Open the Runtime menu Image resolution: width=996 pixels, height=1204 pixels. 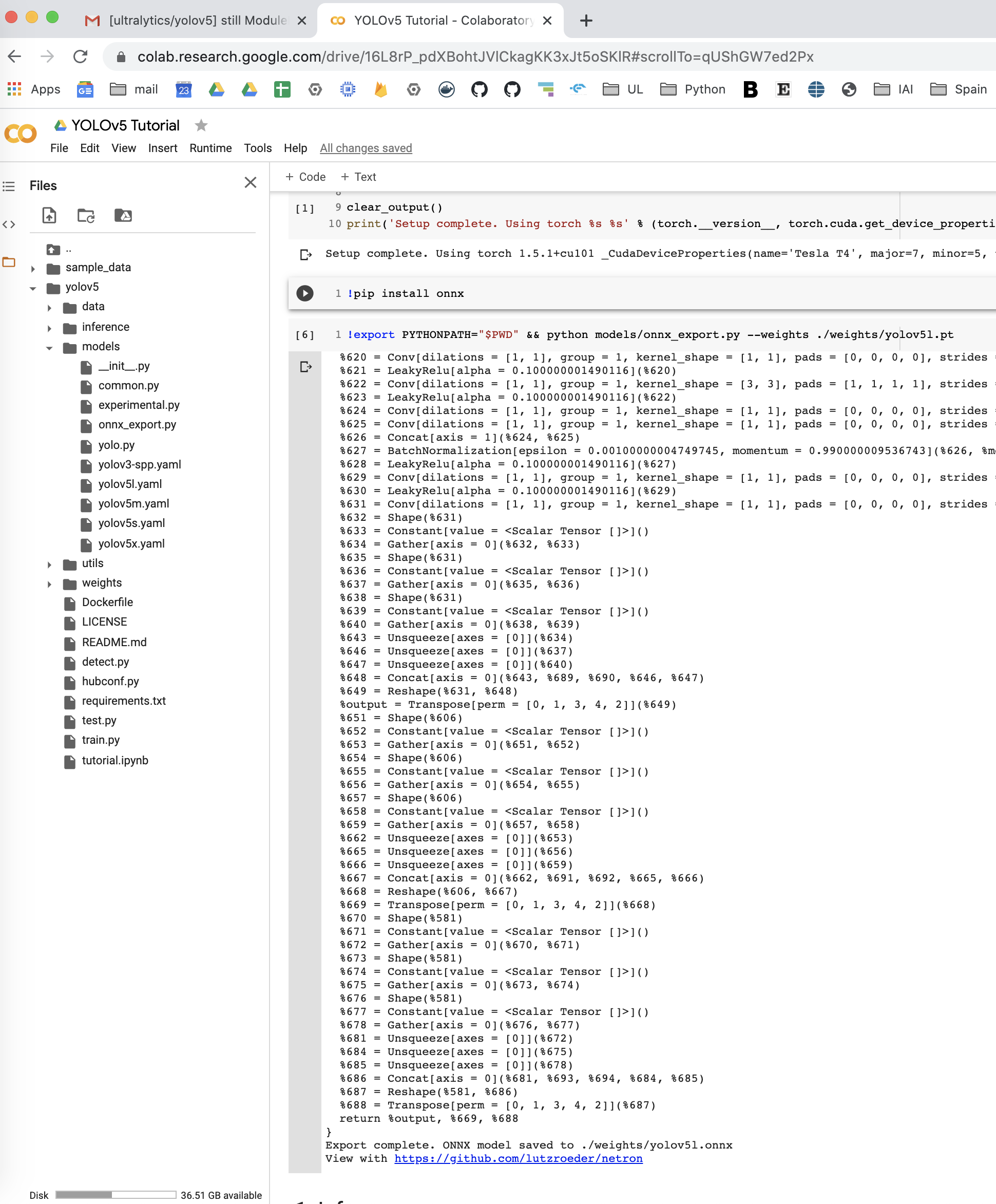(210, 148)
